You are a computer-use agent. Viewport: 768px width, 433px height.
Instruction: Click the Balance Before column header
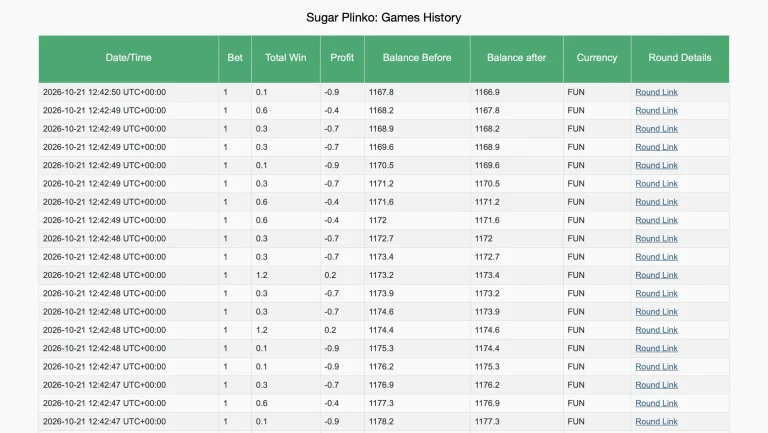[x=417, y=58]
